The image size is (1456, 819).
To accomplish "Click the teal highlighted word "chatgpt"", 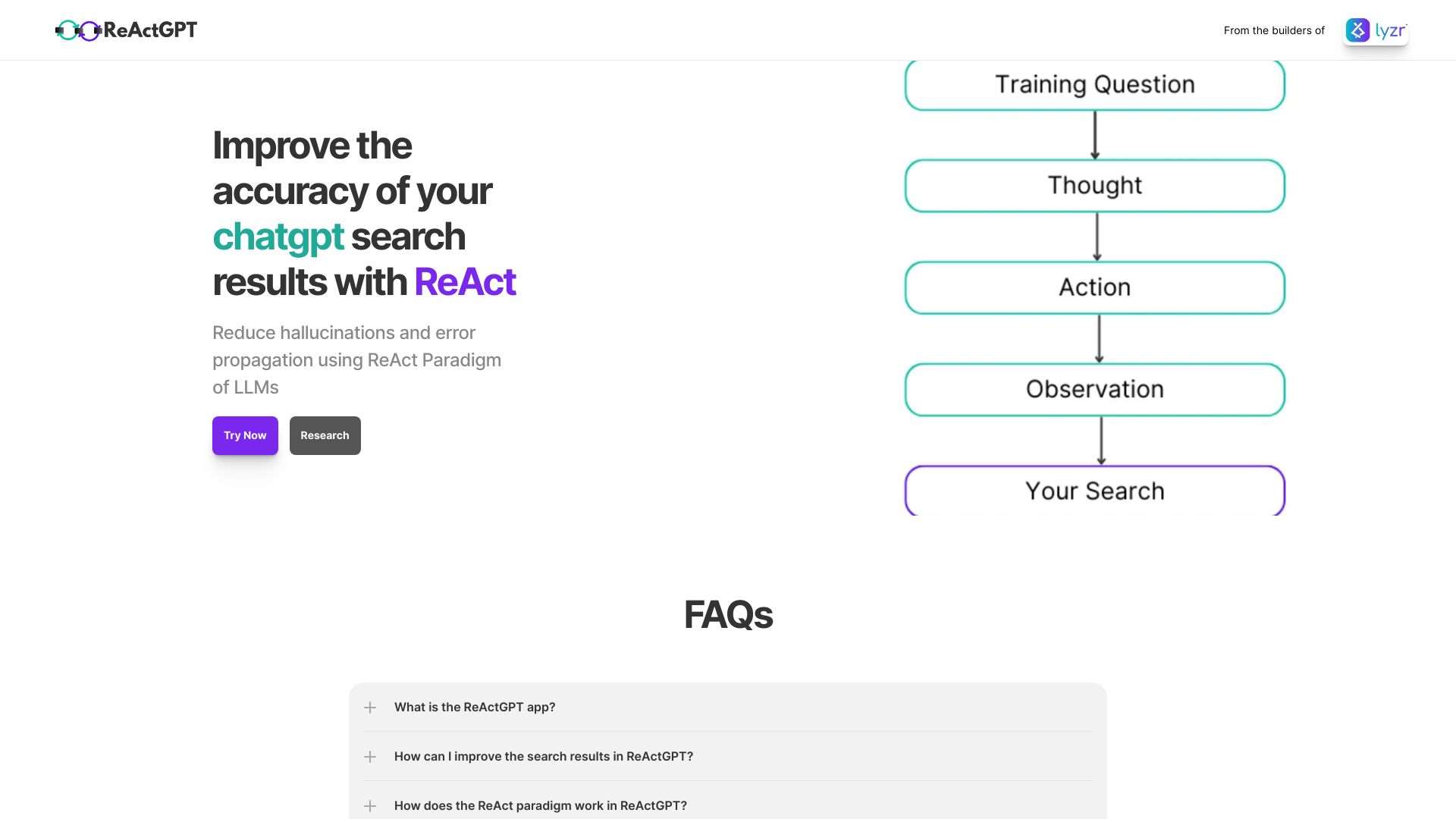I will tap(278, 237).
